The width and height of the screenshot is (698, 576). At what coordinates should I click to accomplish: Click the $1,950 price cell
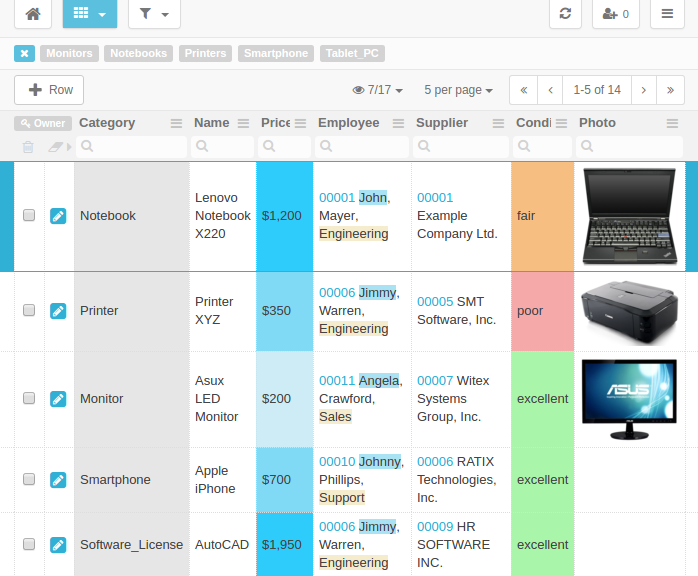284,544
